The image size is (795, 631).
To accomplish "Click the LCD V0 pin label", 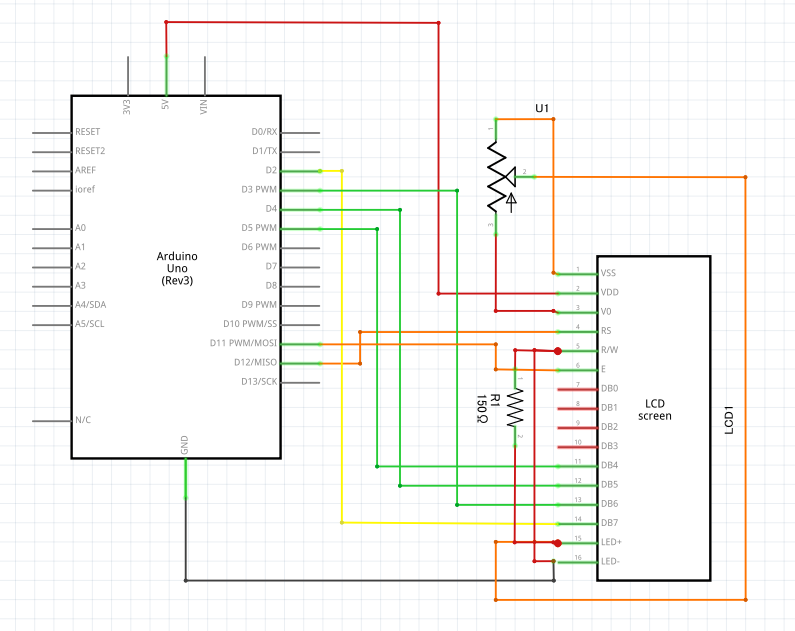I will point(606,312).
